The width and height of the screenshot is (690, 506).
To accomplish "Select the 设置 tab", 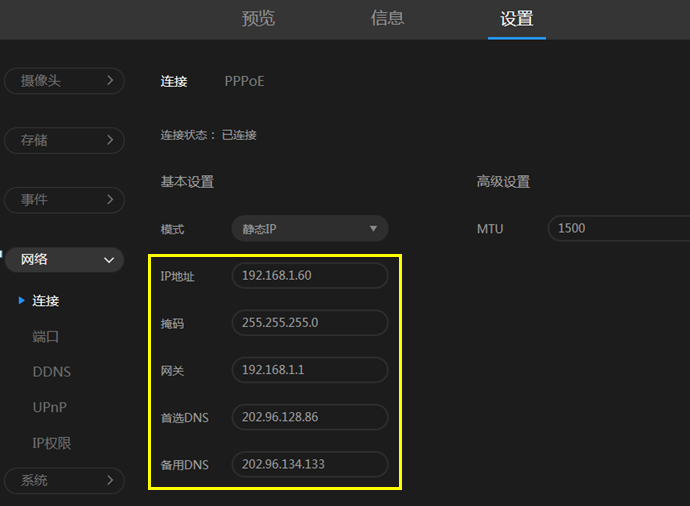I will 517,18.
